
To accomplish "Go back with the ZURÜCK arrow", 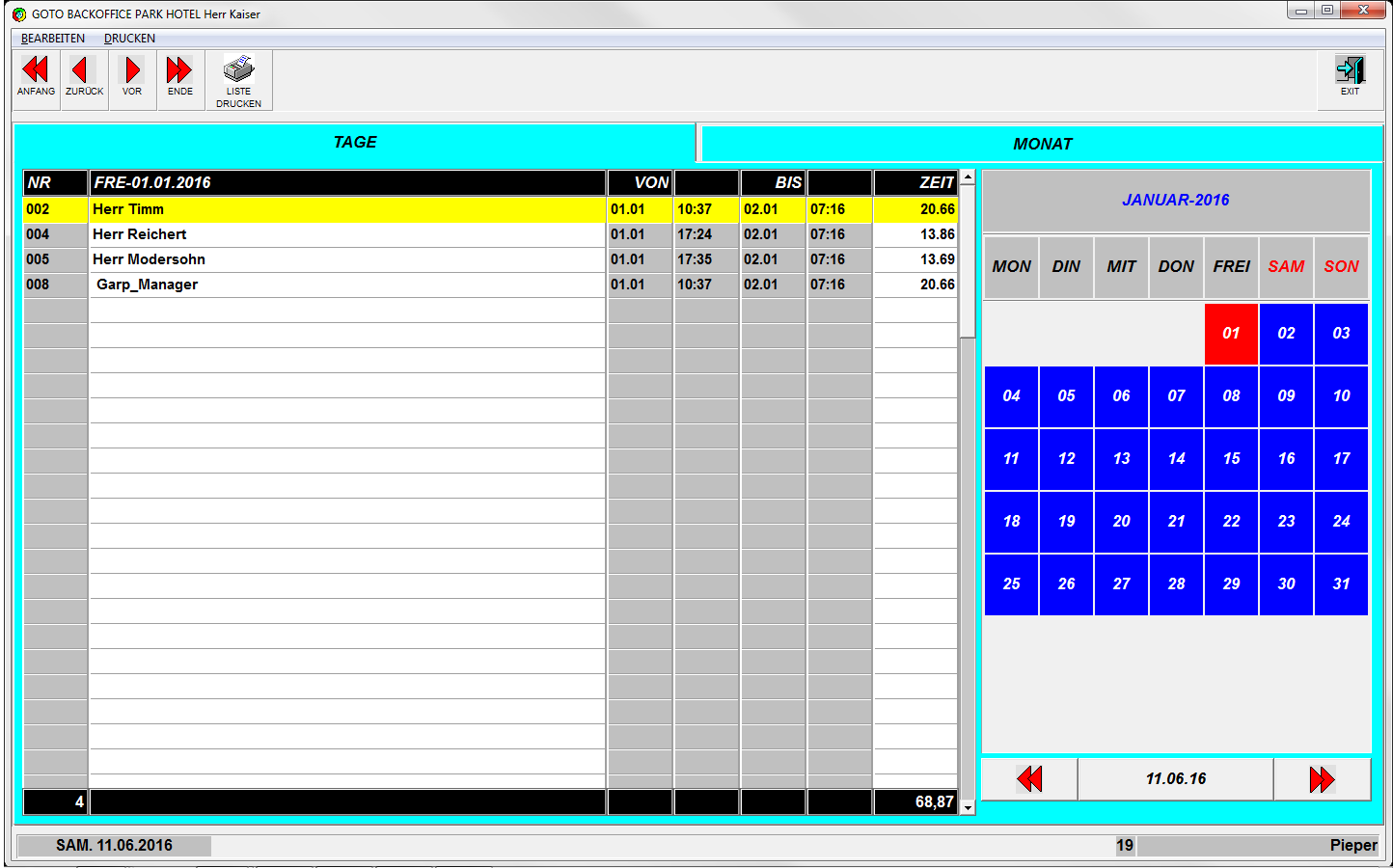I will click(84, 70).
